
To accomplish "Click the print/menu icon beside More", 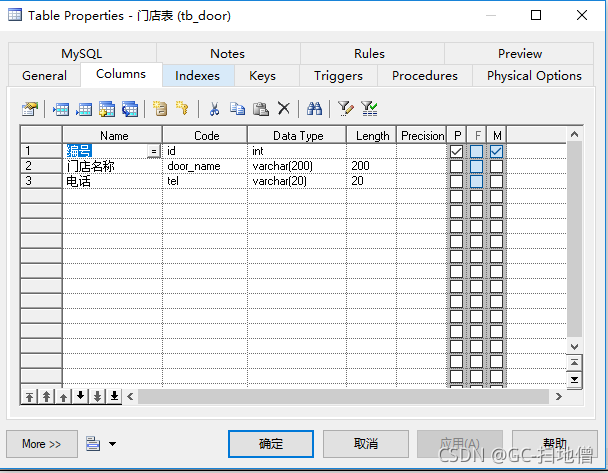I will pyautogui.click(x=93, y=444).
